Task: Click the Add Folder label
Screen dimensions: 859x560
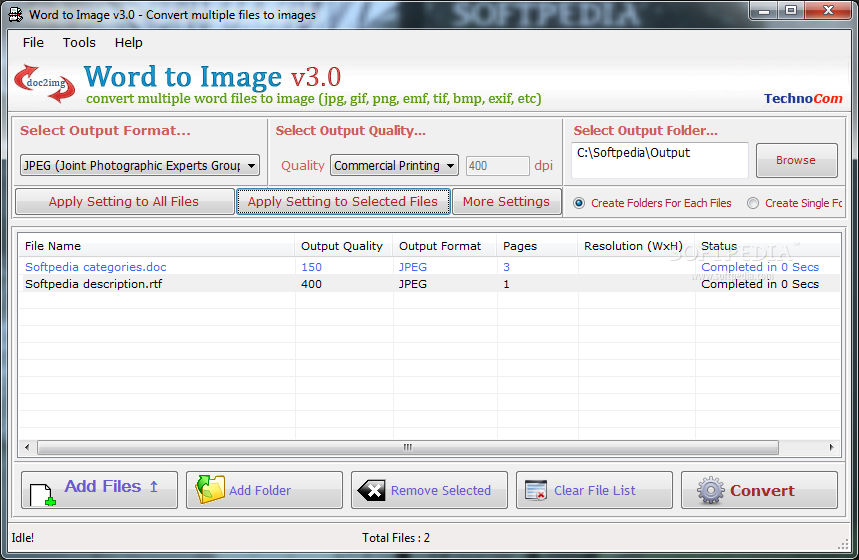Action: 260,490
